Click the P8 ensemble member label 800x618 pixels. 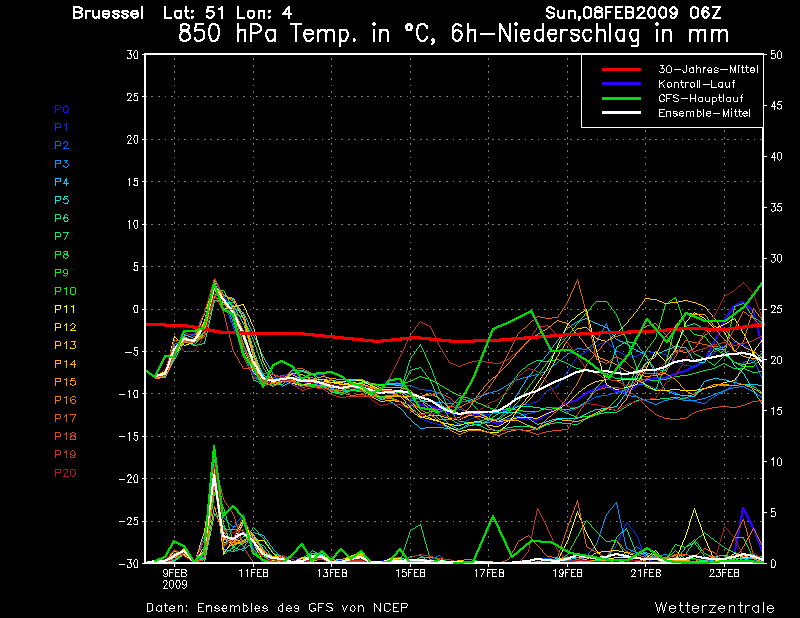point(62,255)
